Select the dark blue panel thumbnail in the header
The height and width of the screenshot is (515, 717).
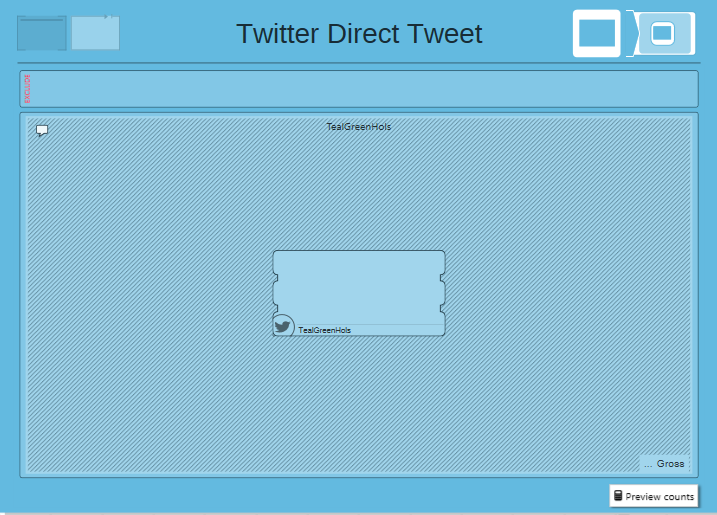pos(42,33)
